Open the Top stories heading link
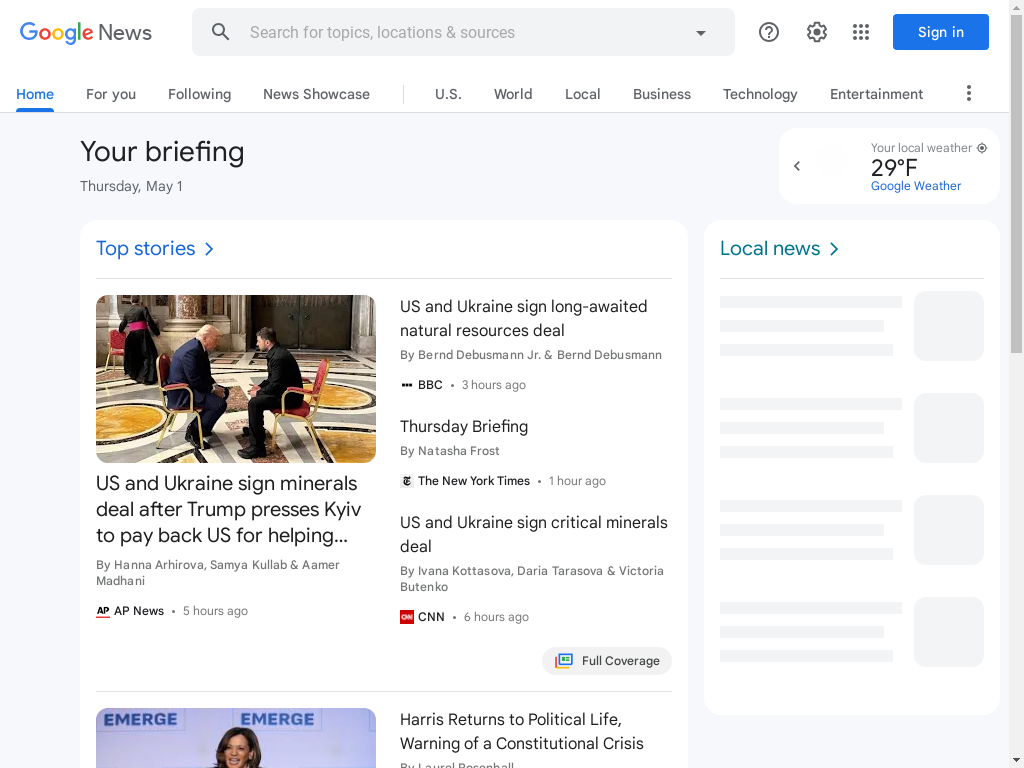This screenshot has width=1024, height=768. click(x=146, y=249)
